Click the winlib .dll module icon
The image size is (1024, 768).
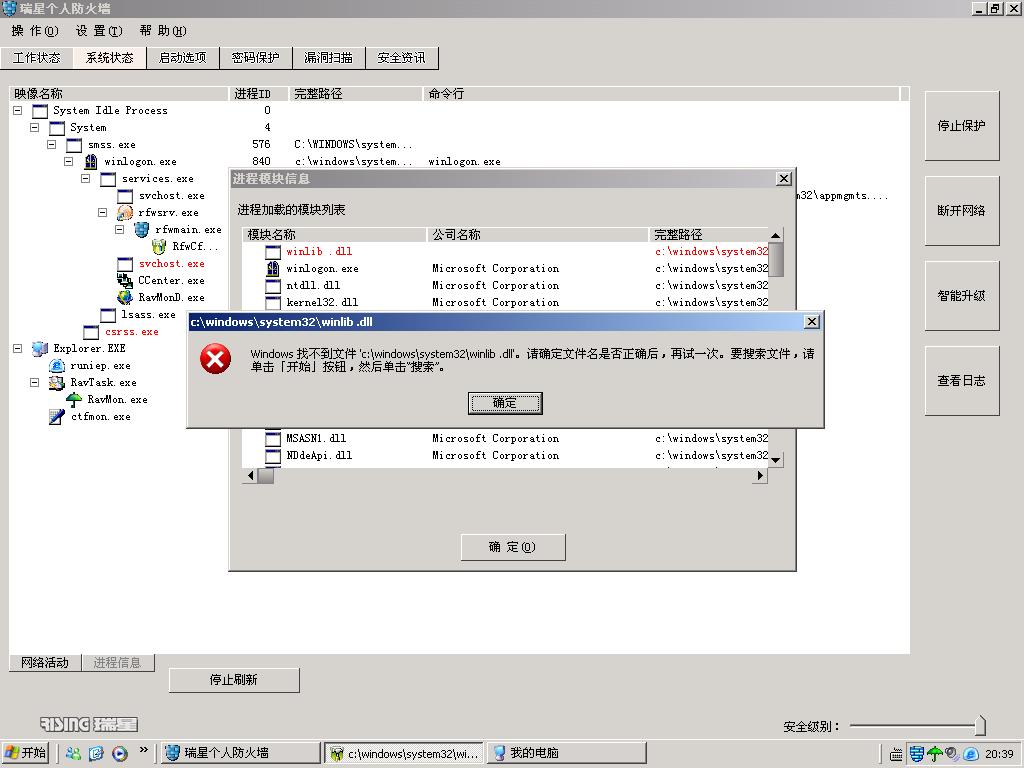(x=273, y=251)
